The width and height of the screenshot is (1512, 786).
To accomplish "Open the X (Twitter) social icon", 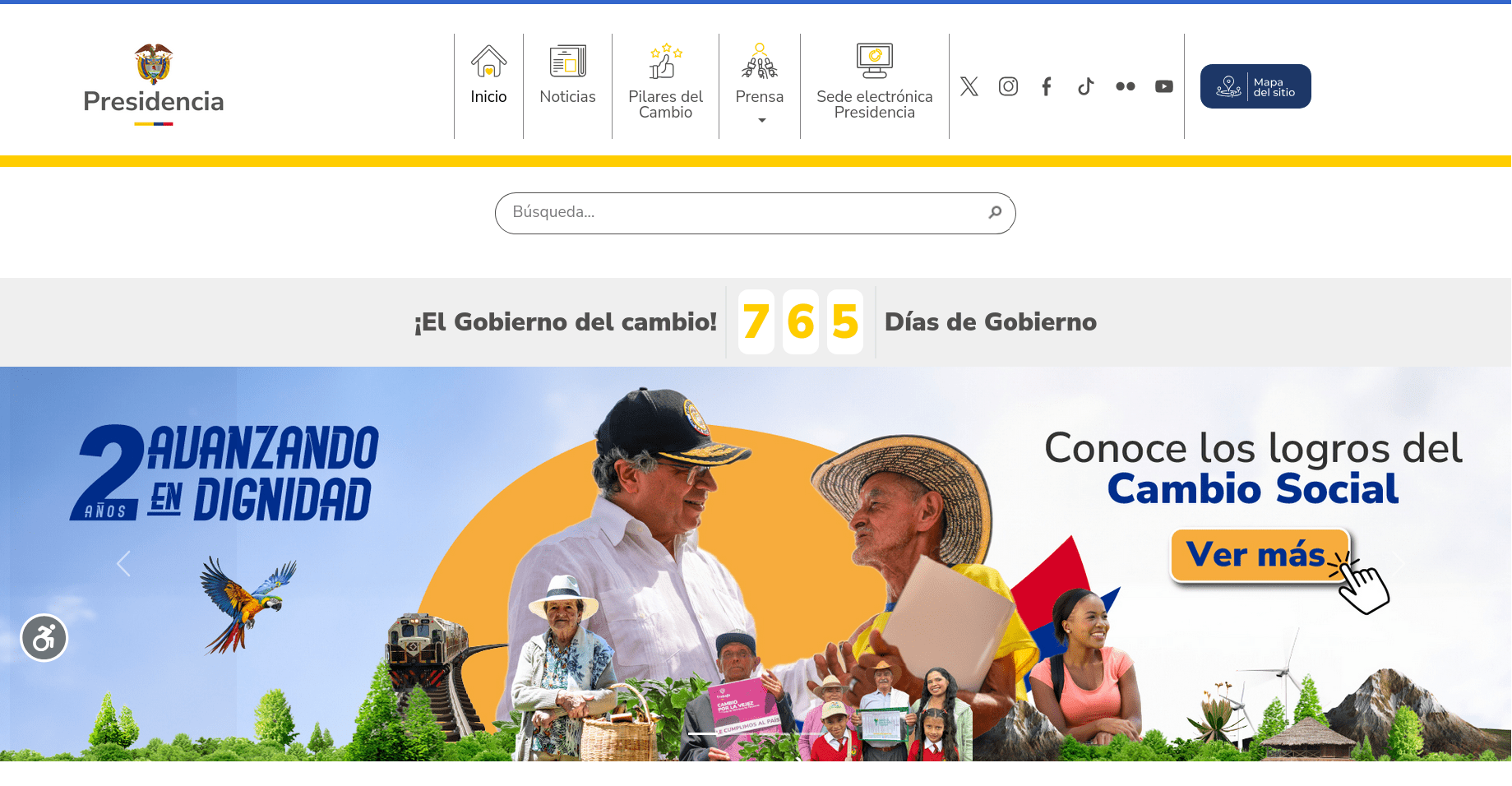I will click(969, 86).
